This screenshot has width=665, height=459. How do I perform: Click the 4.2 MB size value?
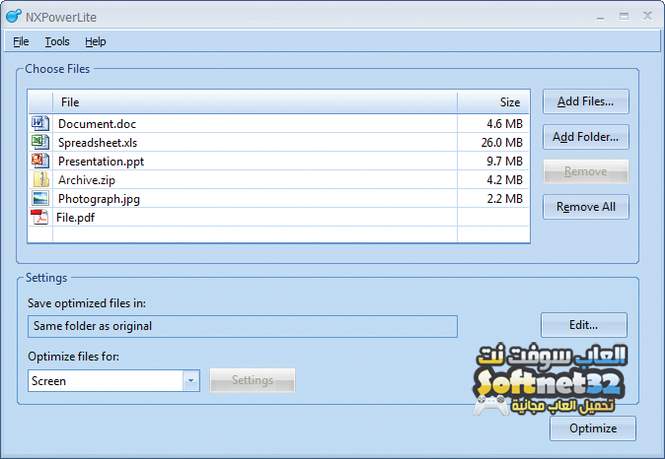coord(504,180)
